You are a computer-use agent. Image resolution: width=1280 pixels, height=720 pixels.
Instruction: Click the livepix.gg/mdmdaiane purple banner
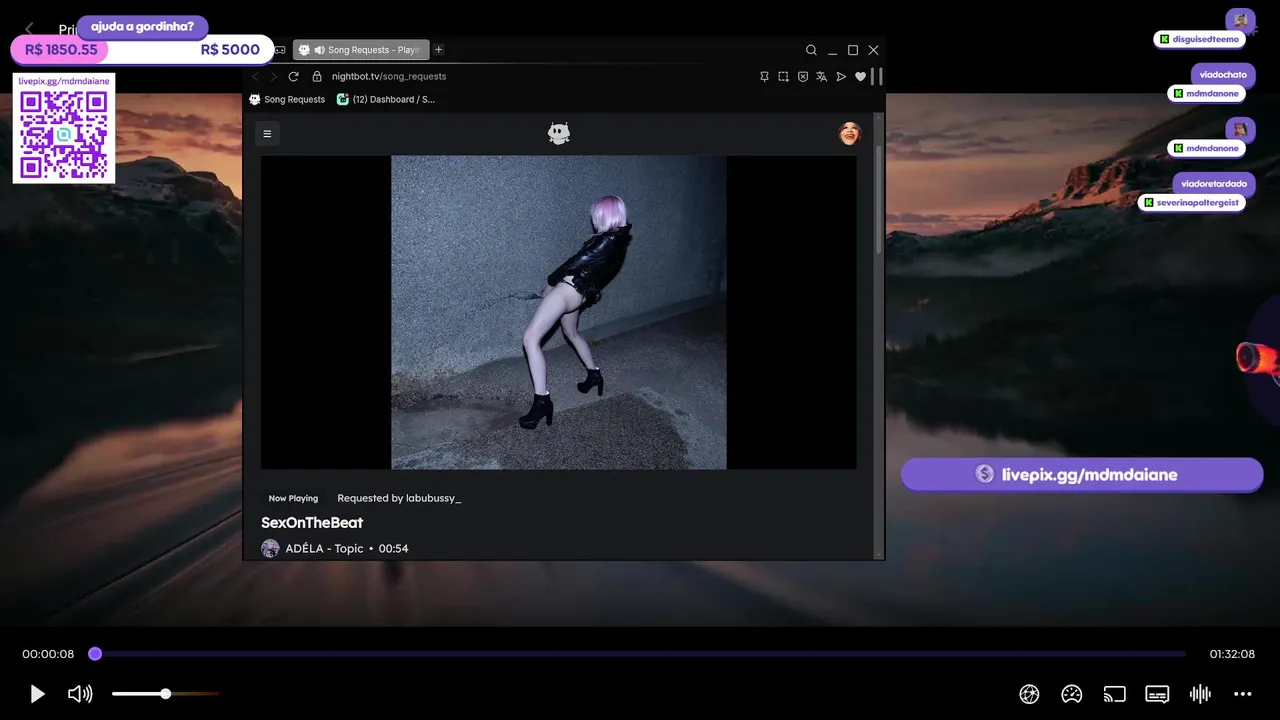tap(1082, 474)
